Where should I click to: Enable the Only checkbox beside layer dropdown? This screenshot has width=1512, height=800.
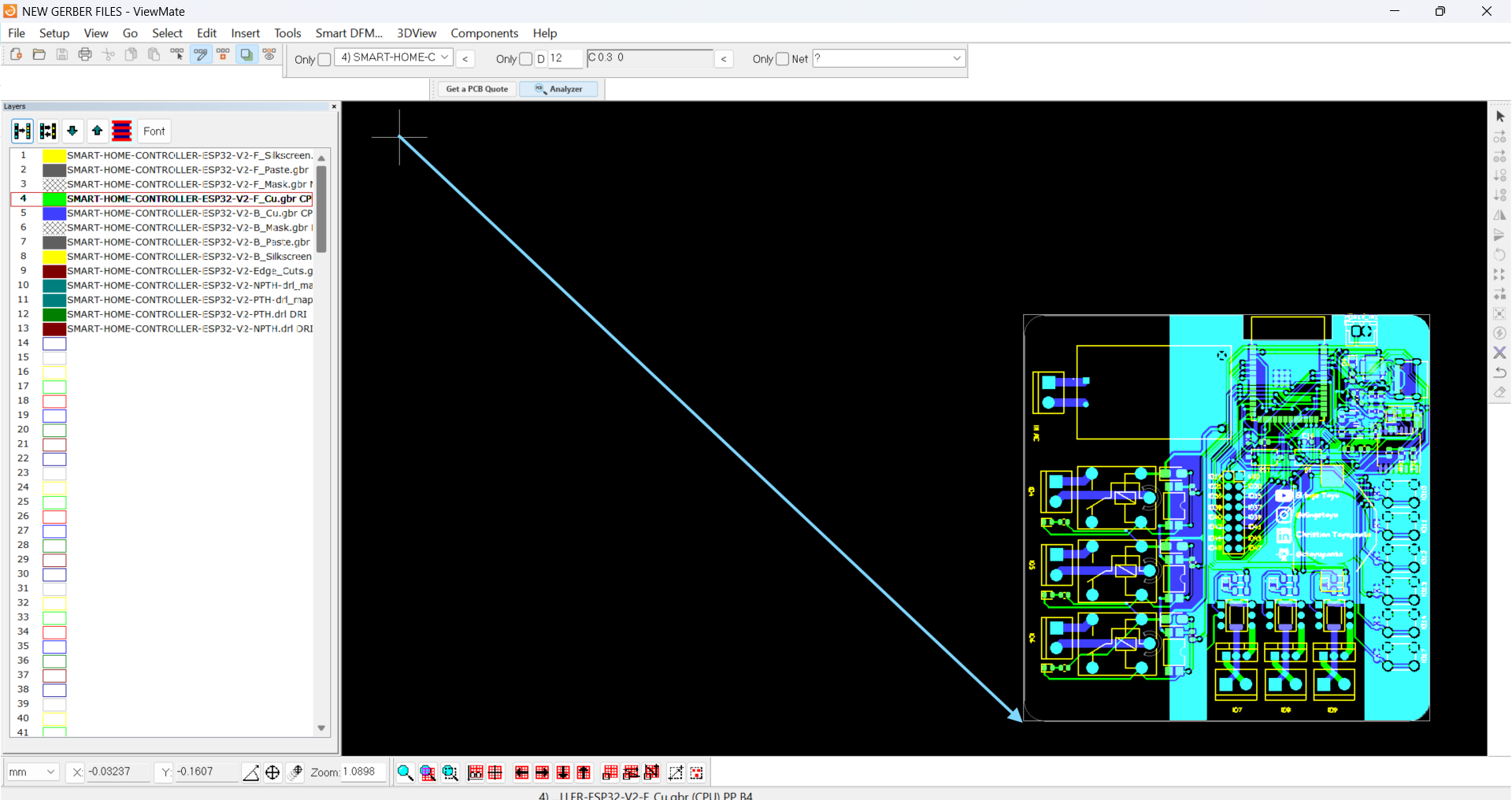pos(324,59)
